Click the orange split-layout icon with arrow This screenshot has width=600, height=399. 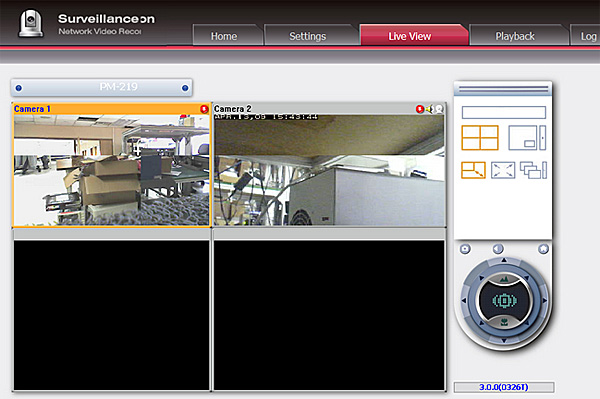click(x=473, y=170)
